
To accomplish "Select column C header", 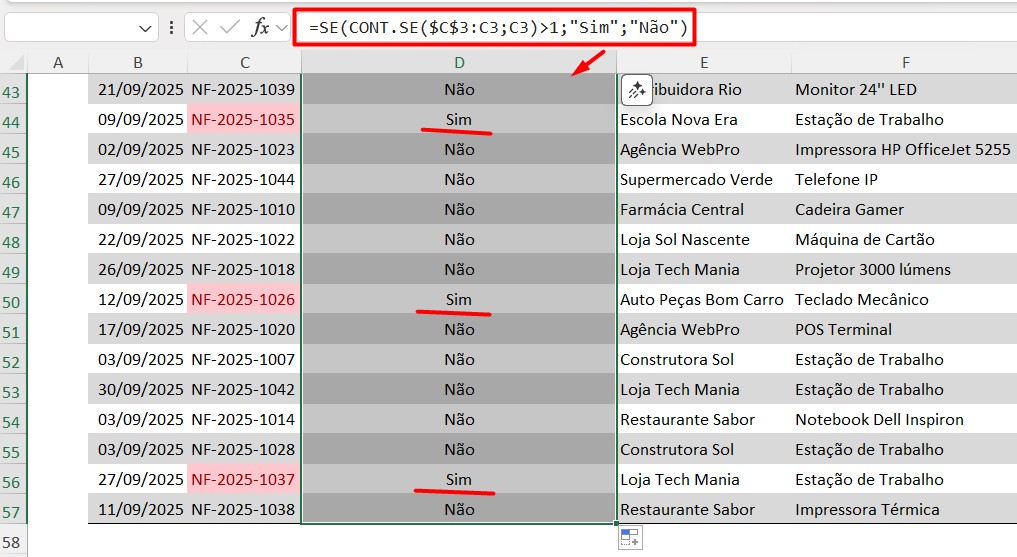I will tap(244, 63).
